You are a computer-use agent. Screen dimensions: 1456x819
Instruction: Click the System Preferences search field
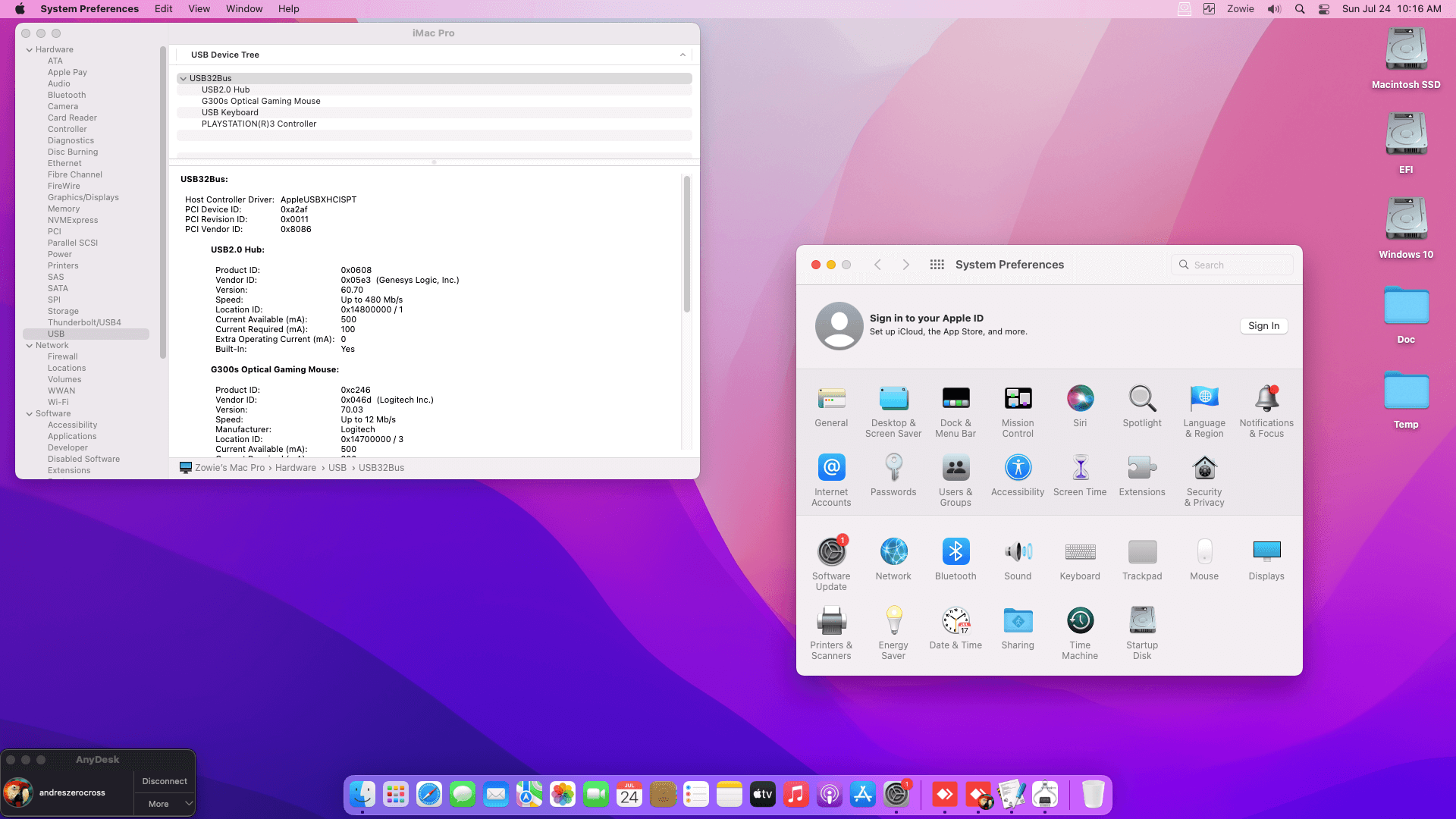[x=1232, y=265]
